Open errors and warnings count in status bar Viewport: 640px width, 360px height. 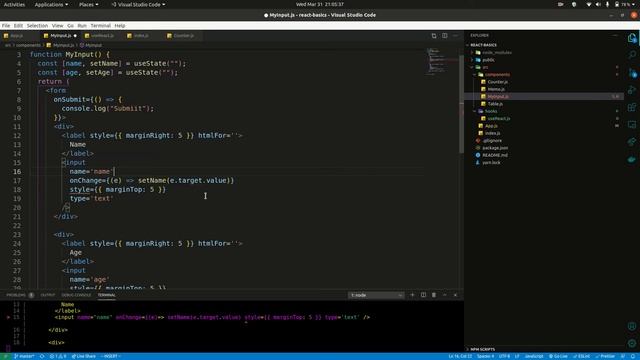pyautogui.click(x=58, y=356)
